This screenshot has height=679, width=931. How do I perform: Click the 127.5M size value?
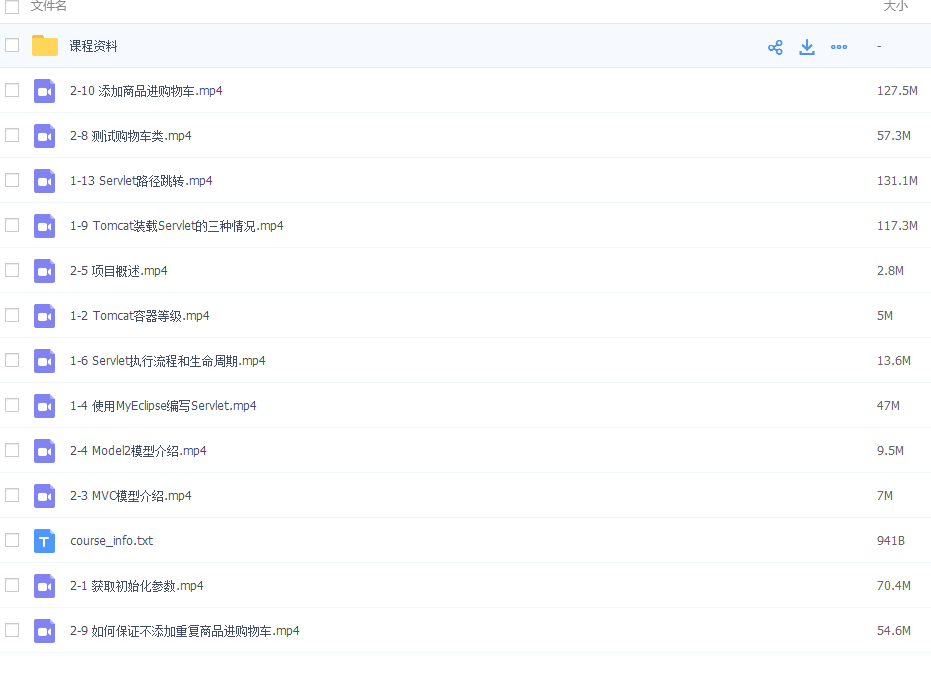[897, 91]
